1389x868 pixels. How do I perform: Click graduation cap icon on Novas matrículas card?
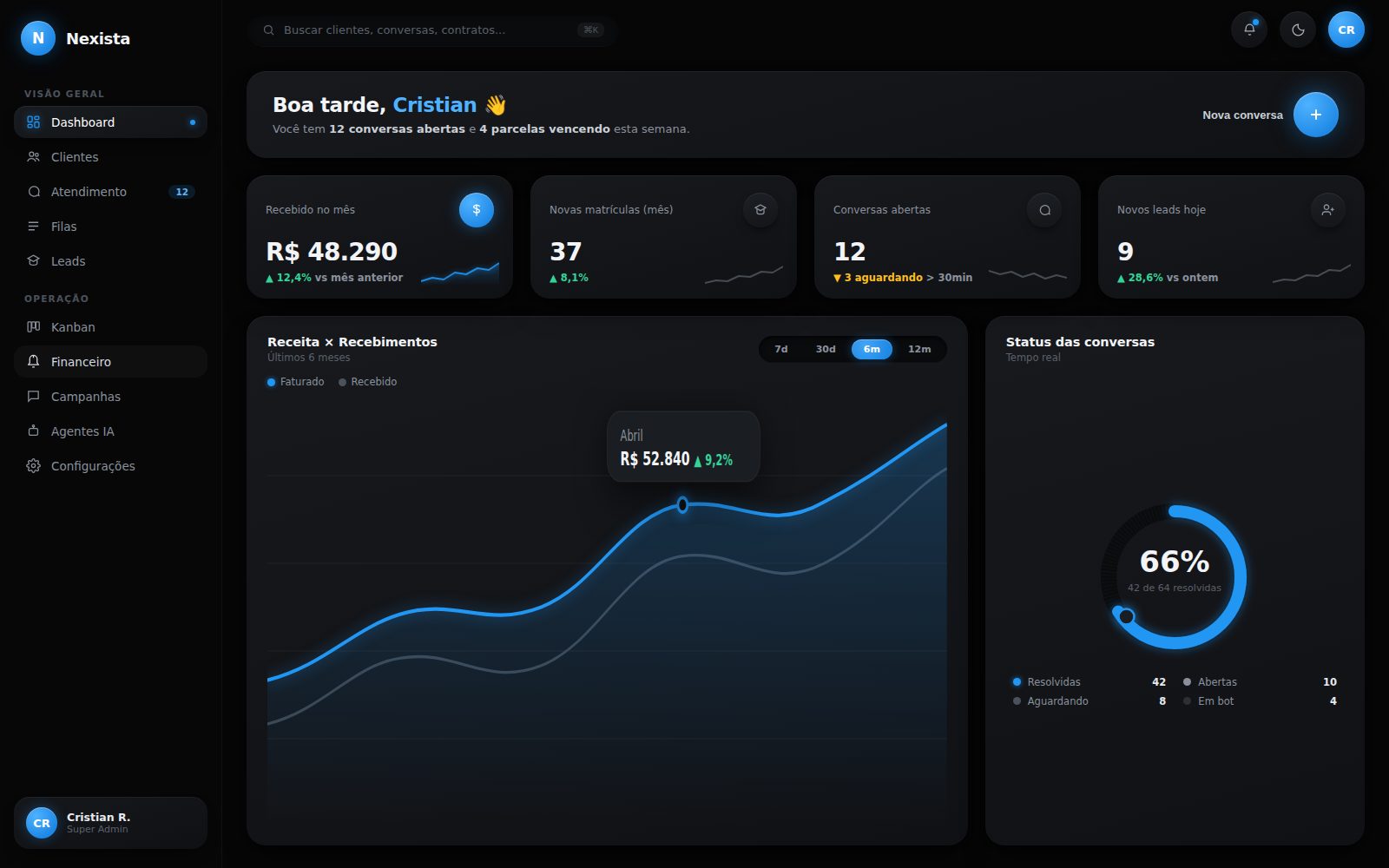click(x=760, y=210)
